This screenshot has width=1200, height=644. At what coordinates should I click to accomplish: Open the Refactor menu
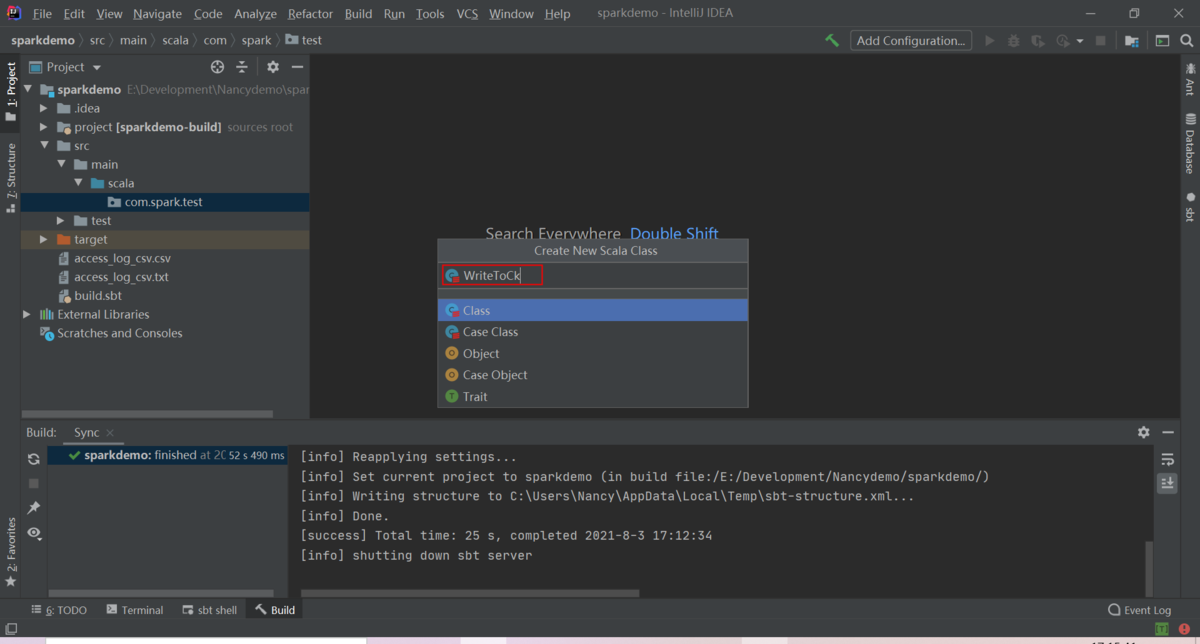tap(310, 14)
